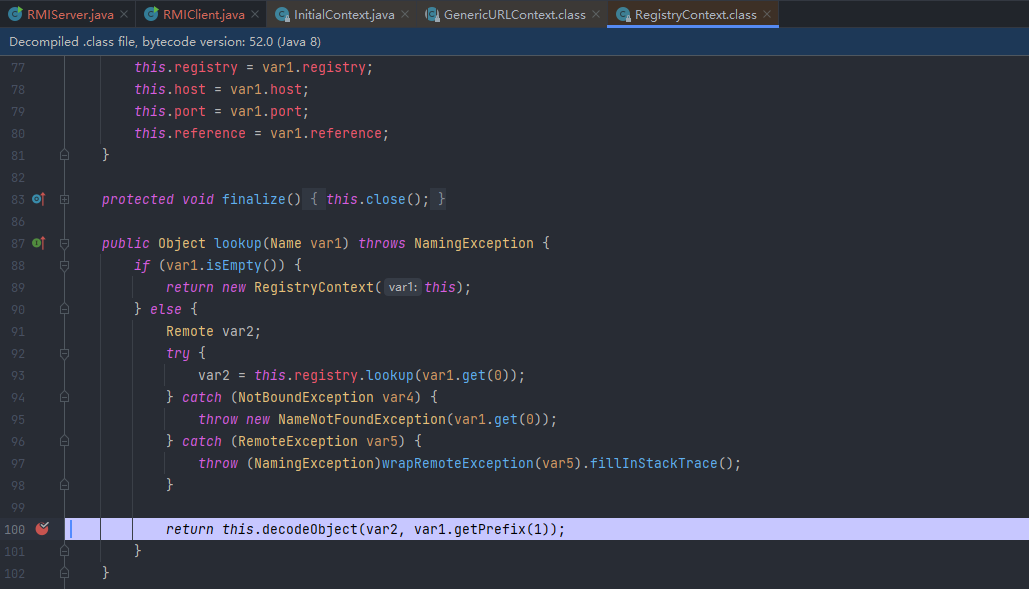Screen dimensions: 1029x589
Task: Click the InitialContext.java file icon
Action: click(x=282, y=14)
